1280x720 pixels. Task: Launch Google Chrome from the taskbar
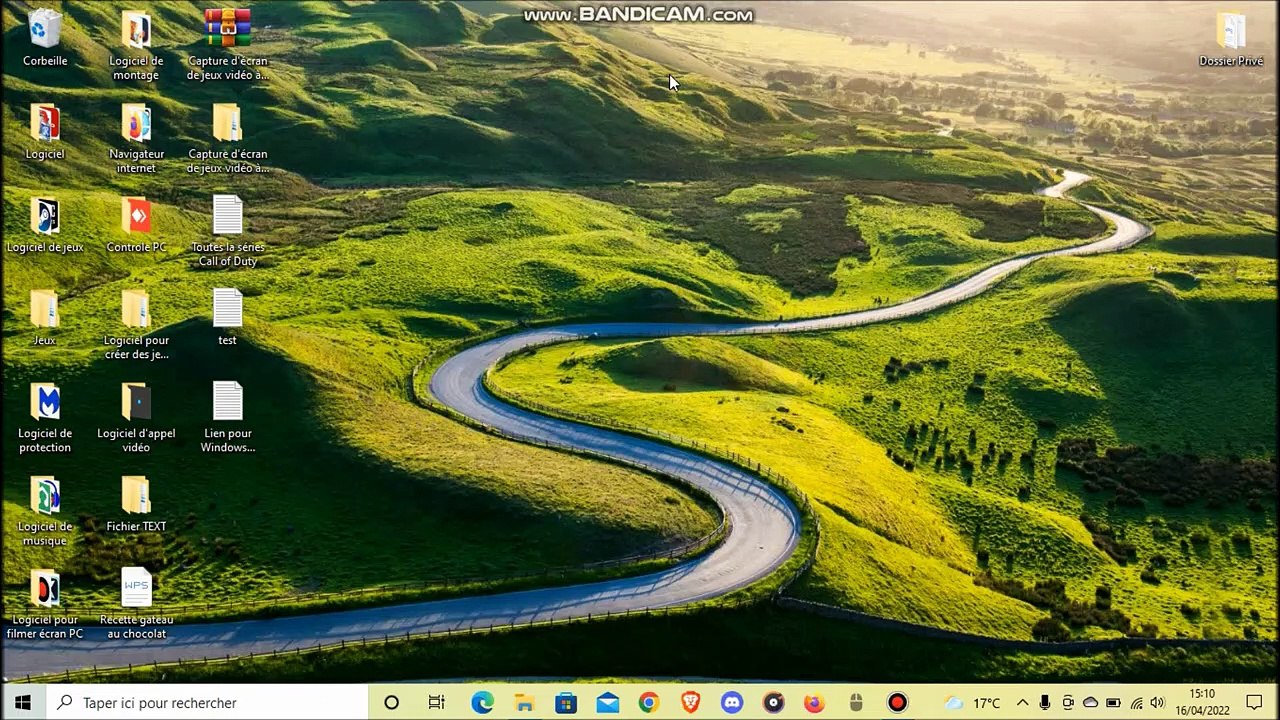(x=649, y=703)
